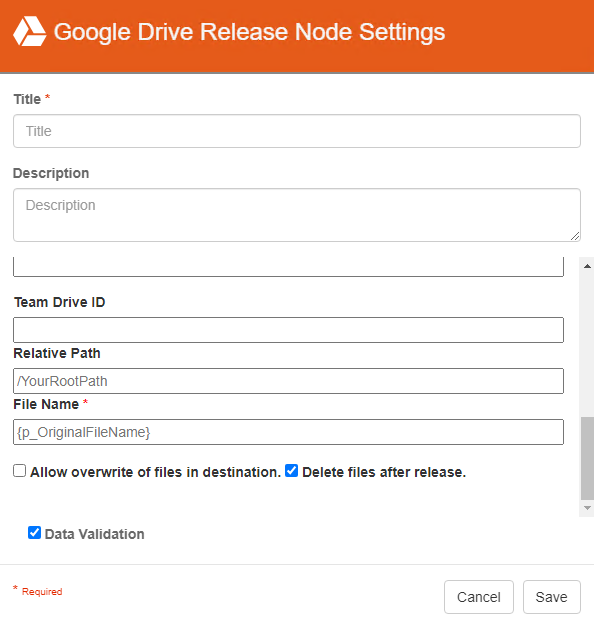Screen dimensions: 594x627
Task: Click the File Name input box
Action: [x=288, y=432]
